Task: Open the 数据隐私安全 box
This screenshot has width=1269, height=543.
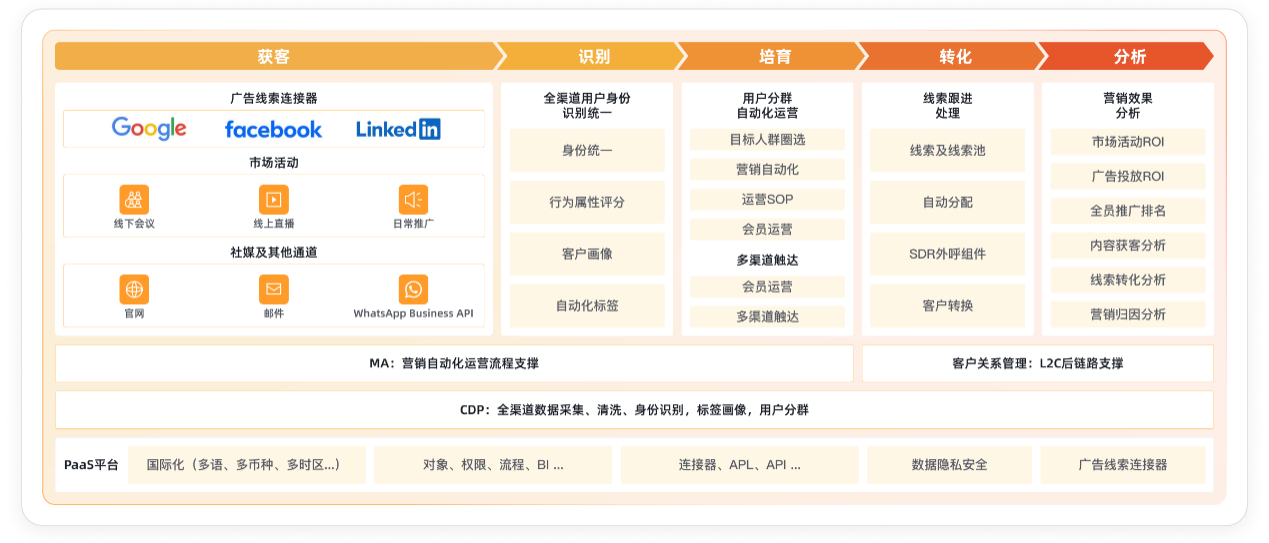Action: [x=949, y=465]
